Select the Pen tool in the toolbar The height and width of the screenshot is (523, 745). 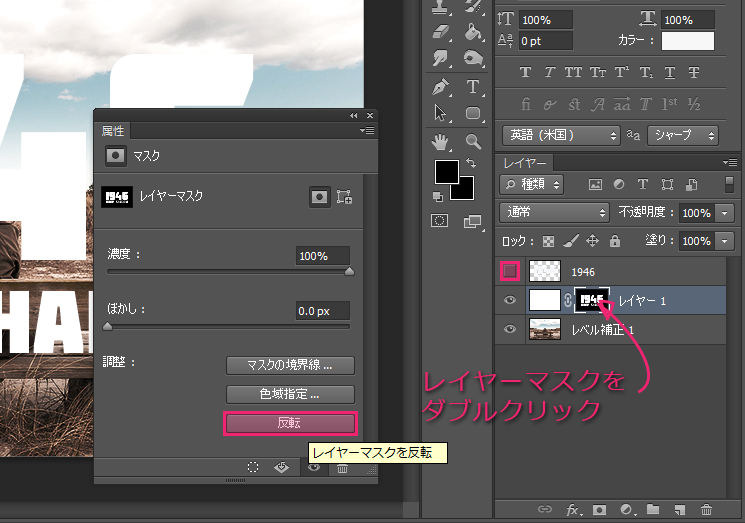(440, 87)
